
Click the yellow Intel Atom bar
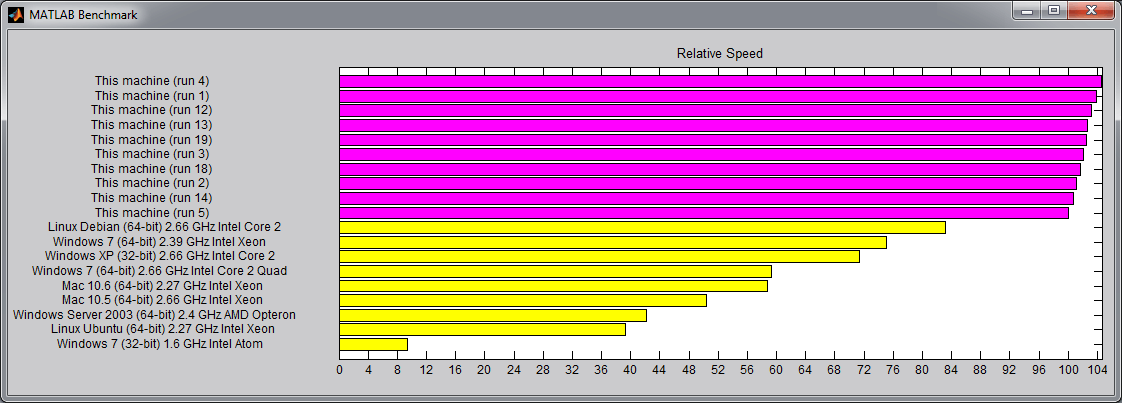coord(374,344)
